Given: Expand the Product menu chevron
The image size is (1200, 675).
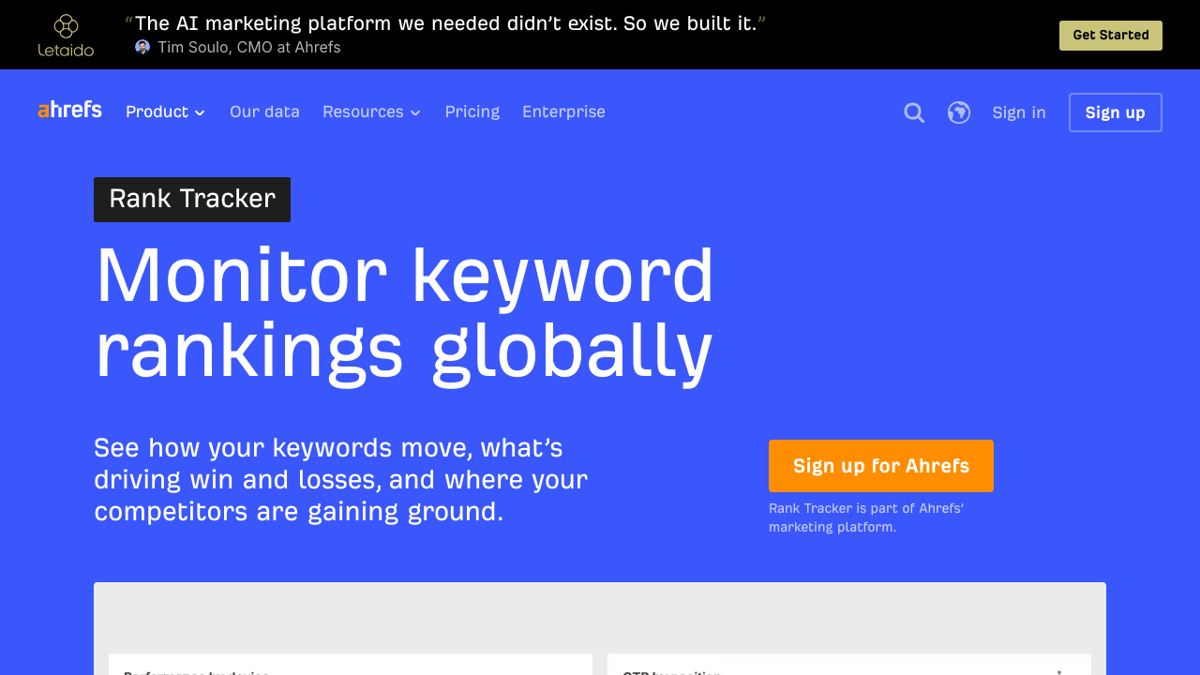Looking at the screenshot, I should pos(200,113).
